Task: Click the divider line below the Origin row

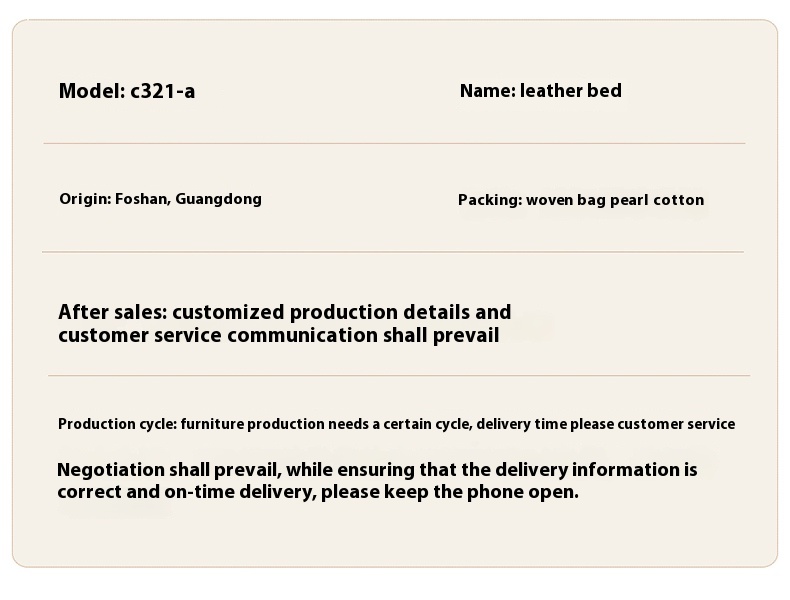Action: coord(393,252)
